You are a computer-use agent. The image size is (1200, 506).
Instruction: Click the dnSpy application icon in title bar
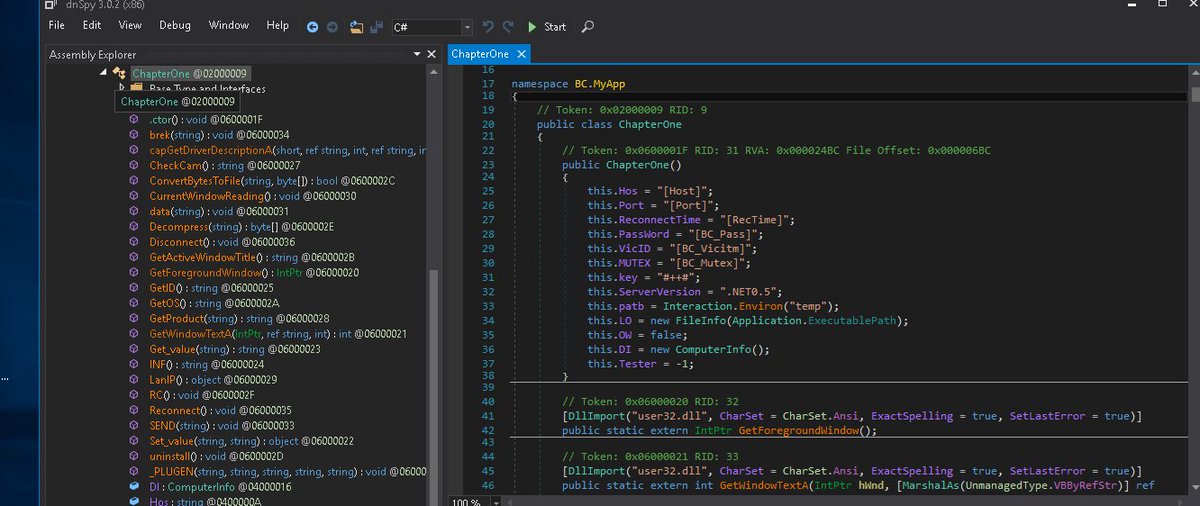51,6
